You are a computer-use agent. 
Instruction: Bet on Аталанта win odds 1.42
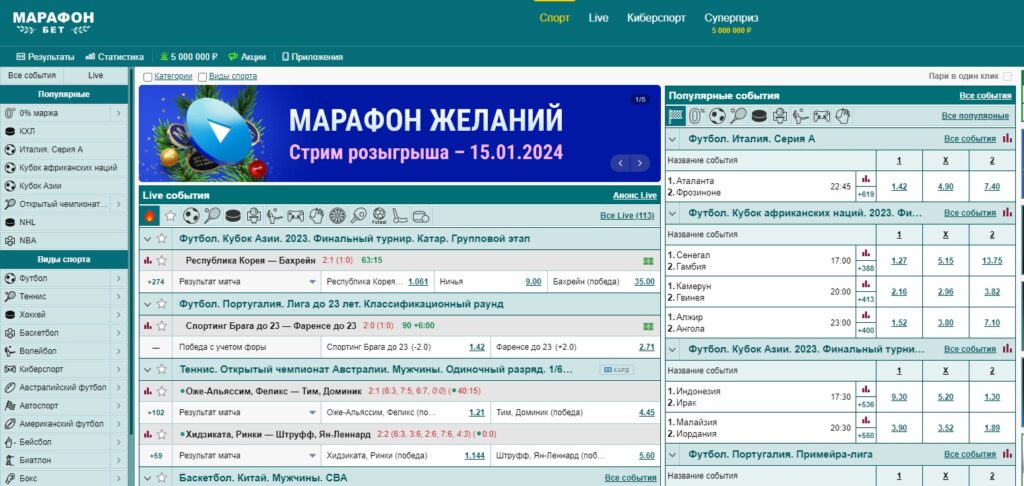[x=899, y=187]
